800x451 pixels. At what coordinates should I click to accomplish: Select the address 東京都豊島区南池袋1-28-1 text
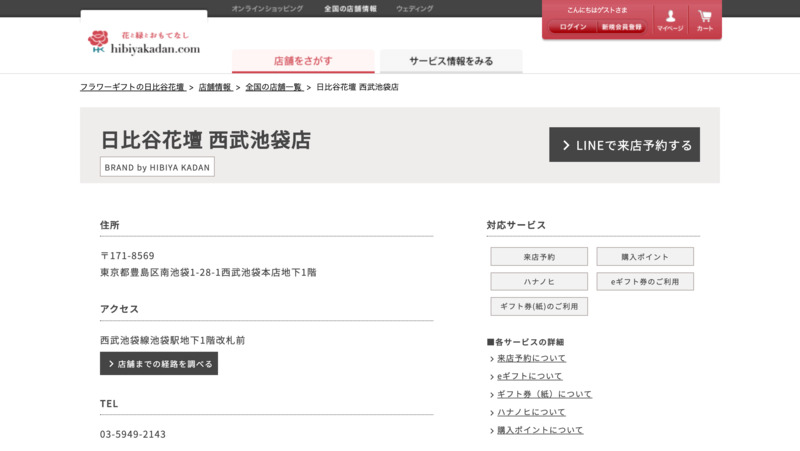(160, 272)
